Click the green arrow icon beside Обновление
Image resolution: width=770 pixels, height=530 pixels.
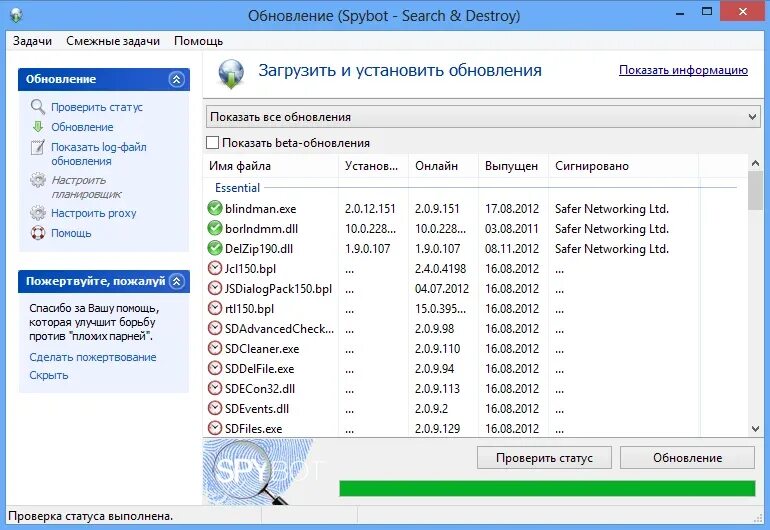(38, 127)
